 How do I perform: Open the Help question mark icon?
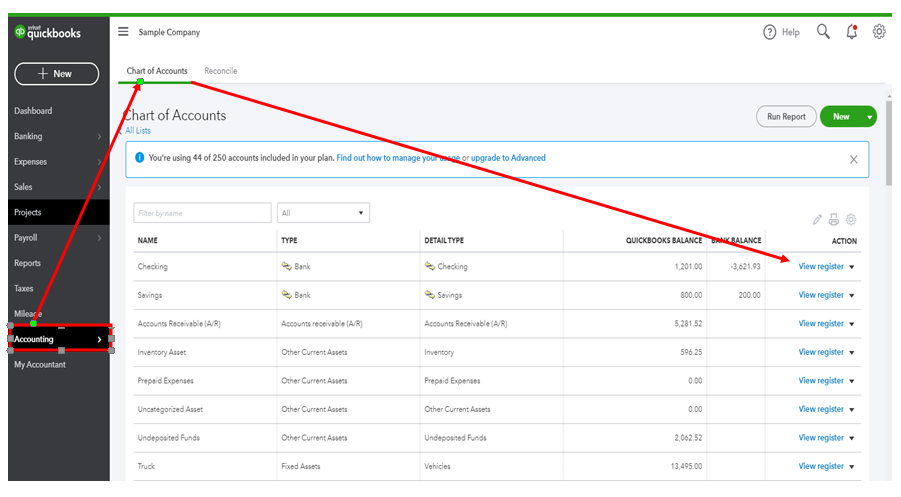(769, 32)
